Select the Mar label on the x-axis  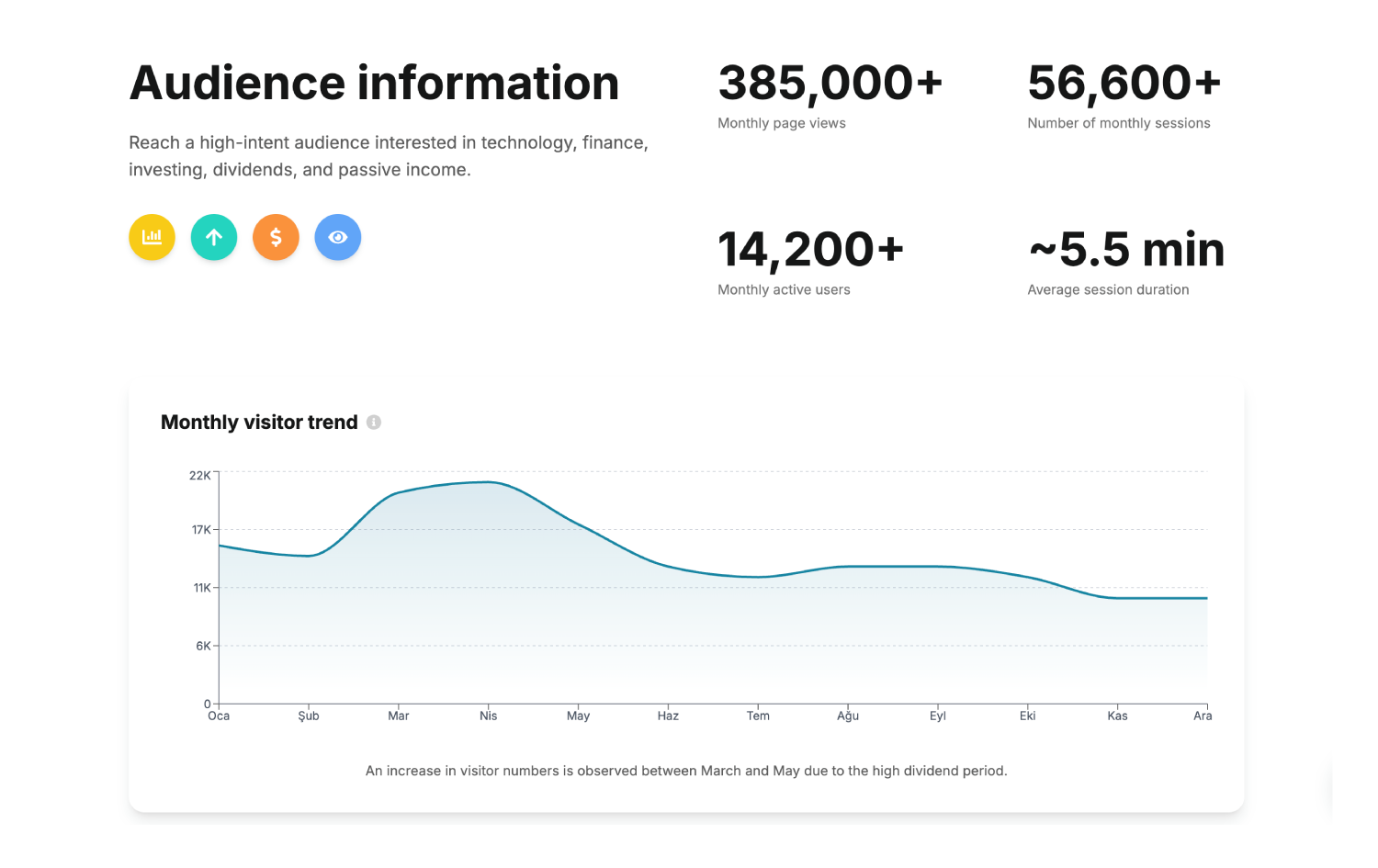[398, 716]
